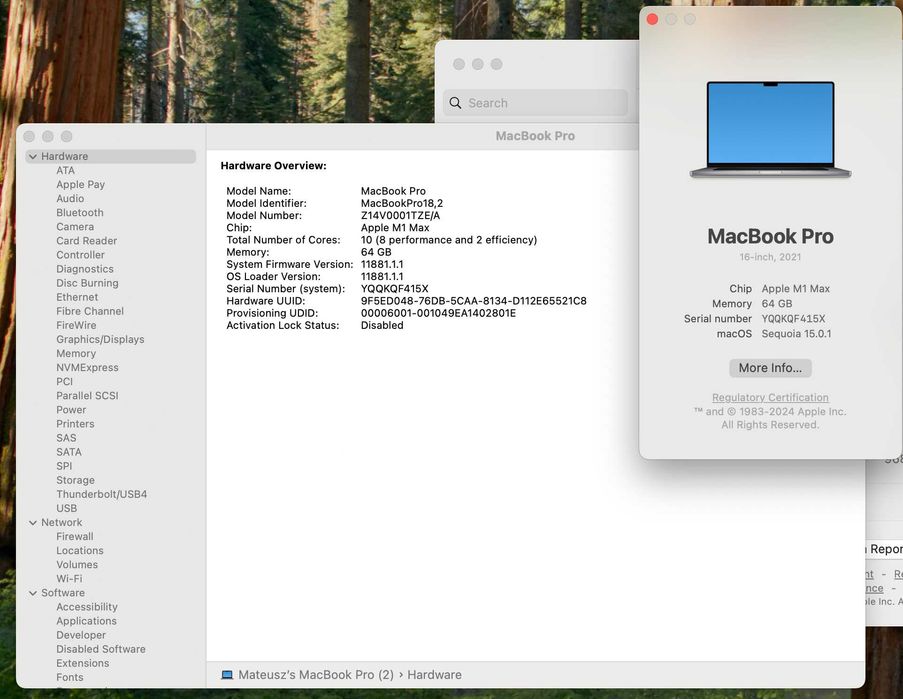The height and width of the screenshot is (699, 903).
Task: Select Parallel SCSI entry
Action: tap(88, 396)
